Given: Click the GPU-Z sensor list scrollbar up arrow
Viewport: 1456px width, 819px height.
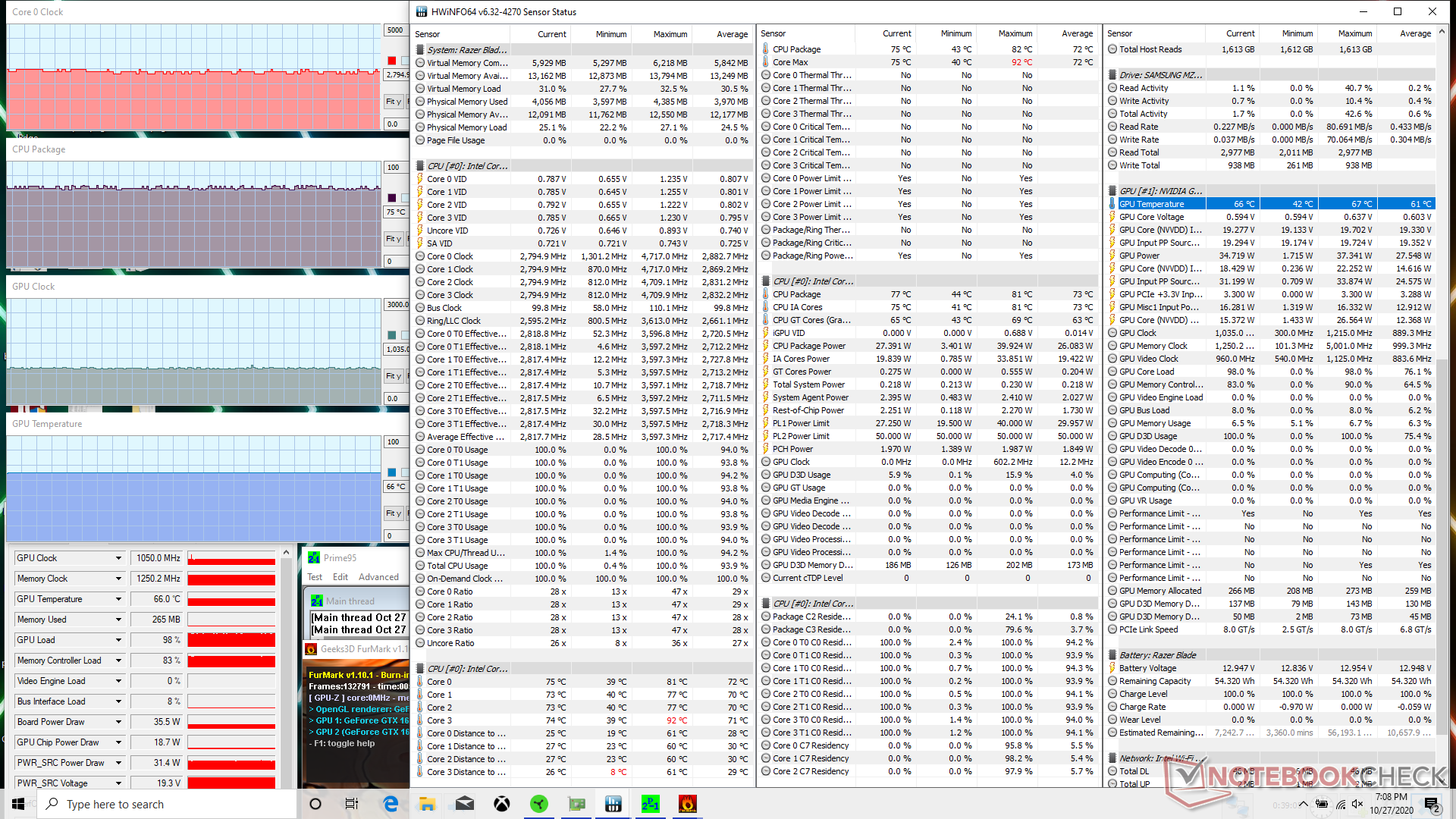Looking at the screenshot, I should tap(286, 553).
